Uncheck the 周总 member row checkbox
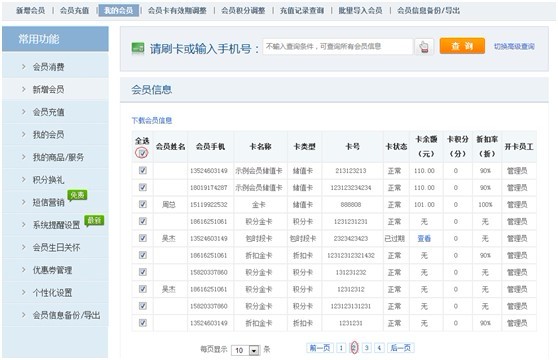Screen dimensions: 558x360 [143, 204]
